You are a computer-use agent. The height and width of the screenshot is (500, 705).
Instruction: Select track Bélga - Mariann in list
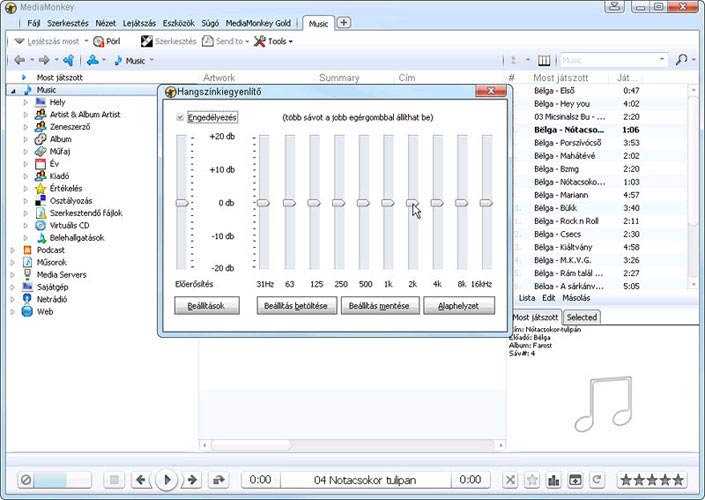pos(563,194)
